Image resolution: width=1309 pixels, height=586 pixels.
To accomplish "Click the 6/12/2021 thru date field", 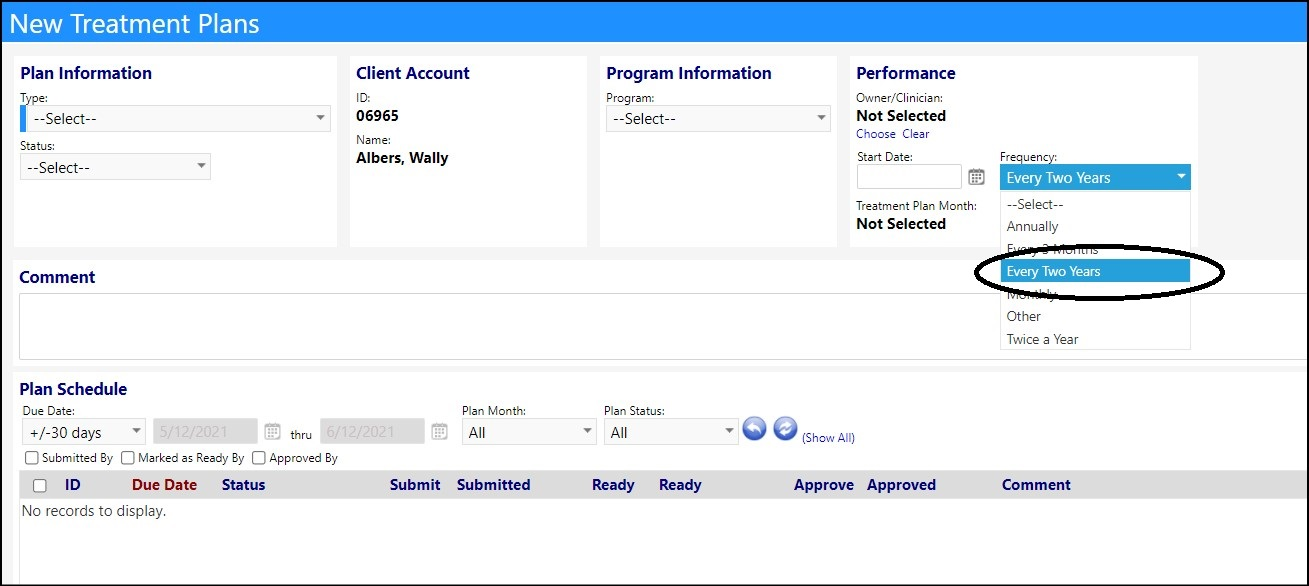I will click(x=372, y=432).
